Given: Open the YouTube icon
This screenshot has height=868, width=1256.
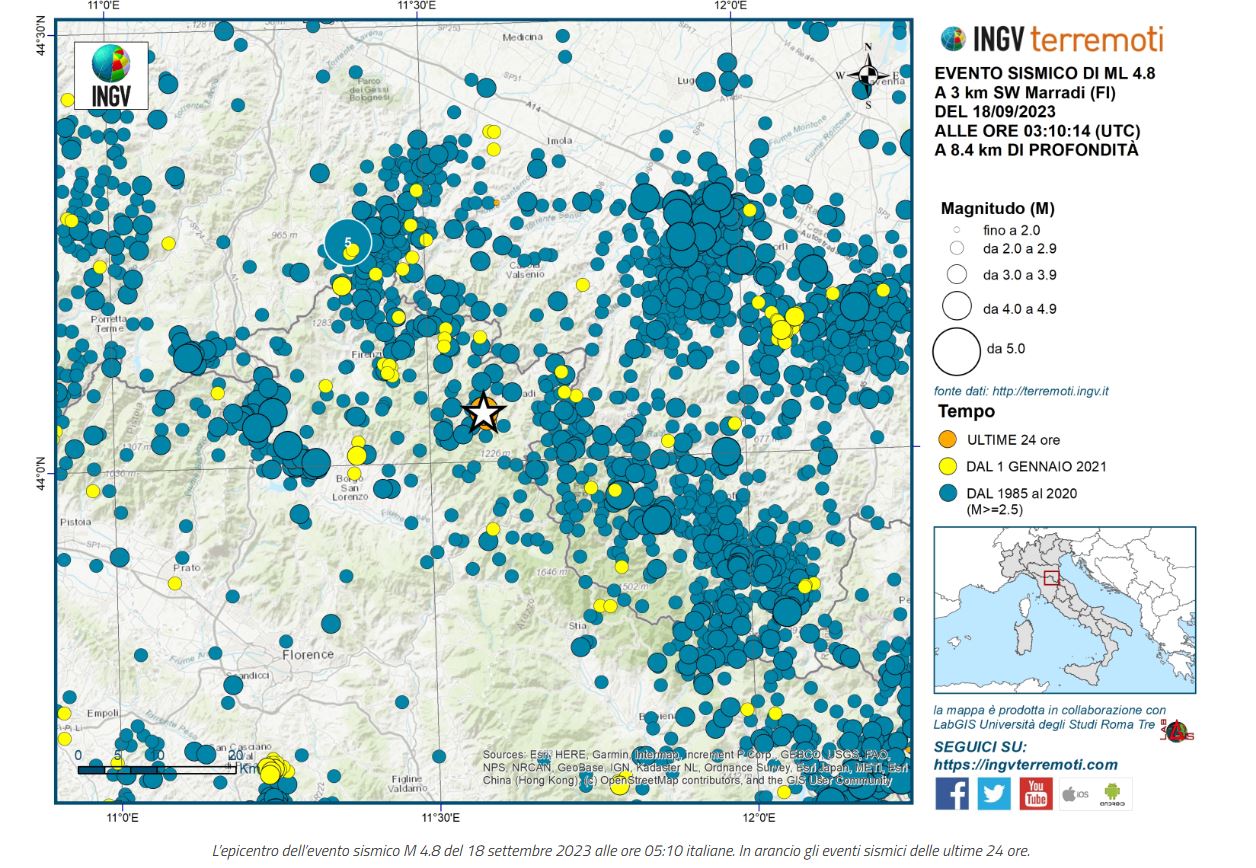Looking at the screenshot, I should click(1036, 793).
